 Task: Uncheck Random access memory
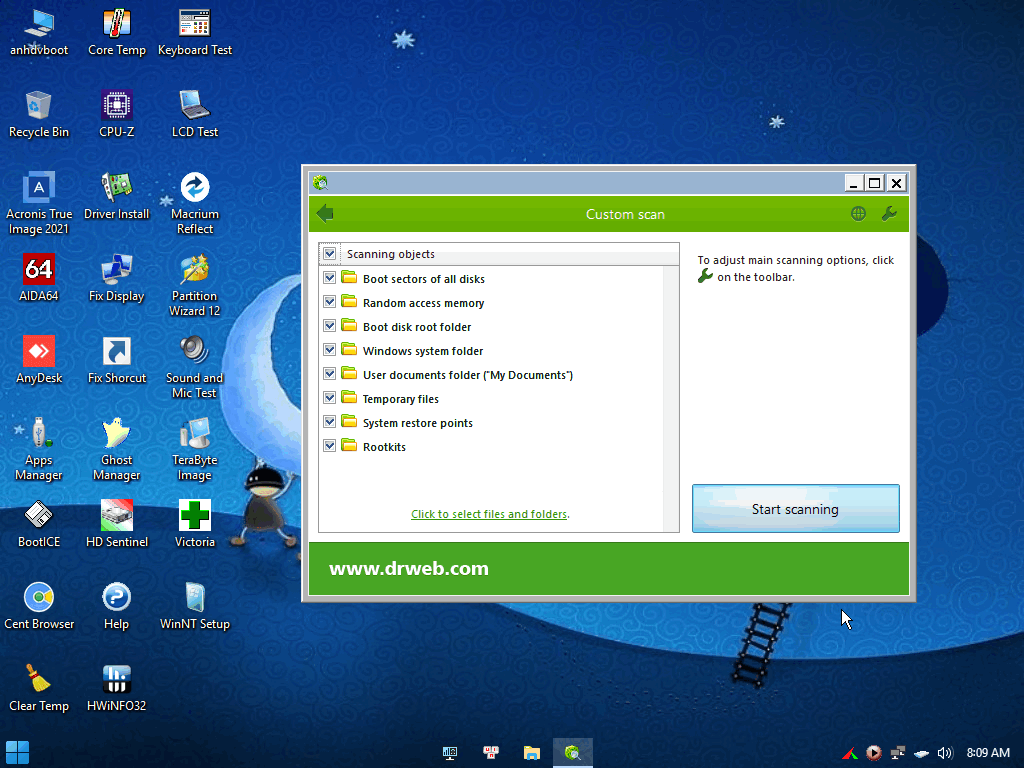click(330, 302)
